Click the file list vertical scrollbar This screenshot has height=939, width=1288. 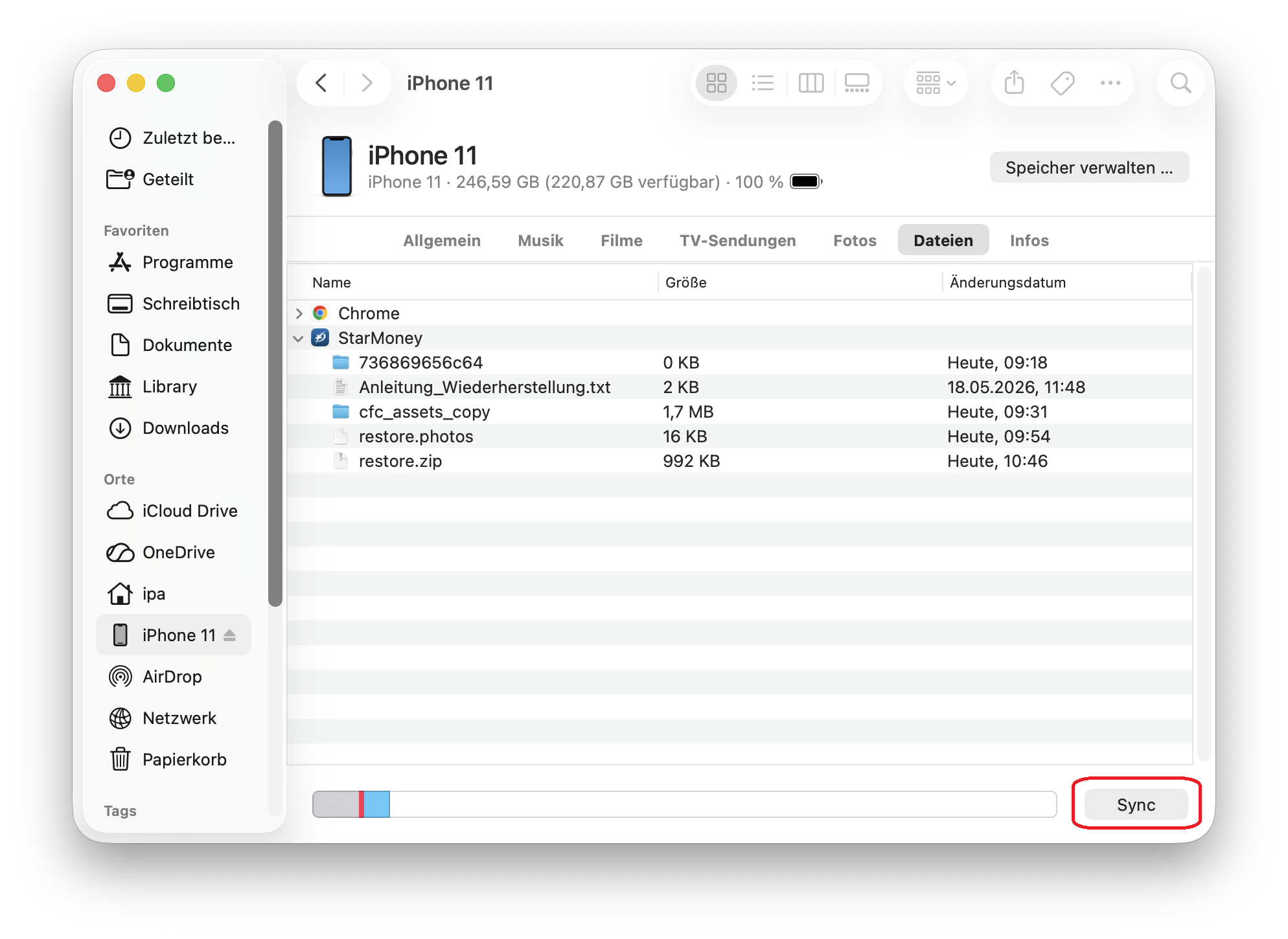[x=1204, y=514]
